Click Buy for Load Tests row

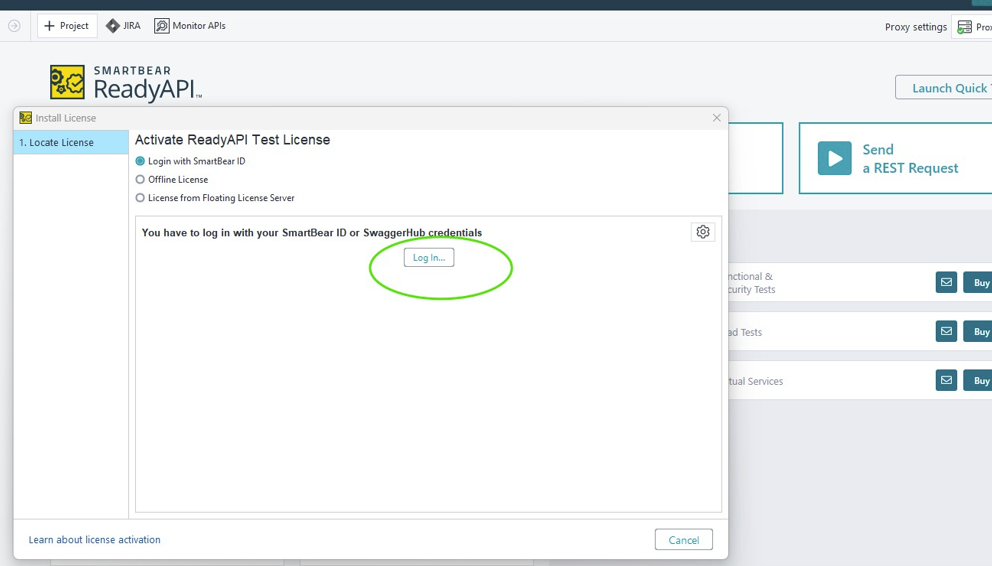(978, 331)
